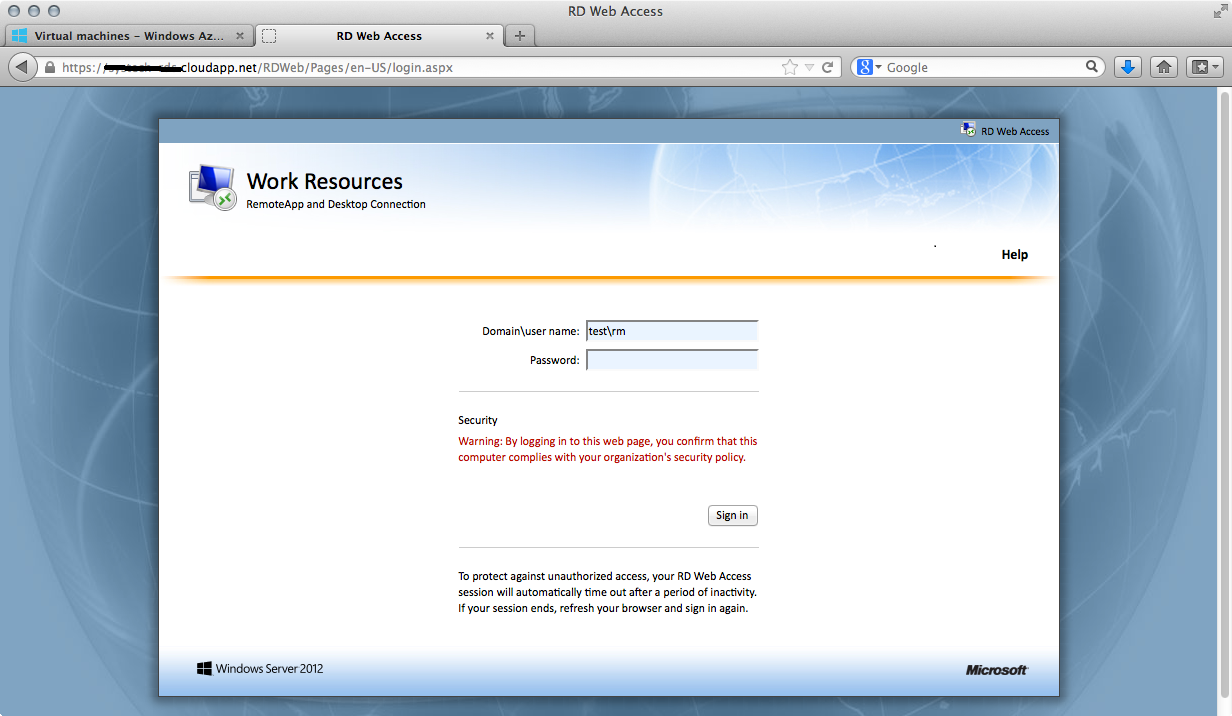Click the Password input field
1232x716 pixels.
[672, 360]
